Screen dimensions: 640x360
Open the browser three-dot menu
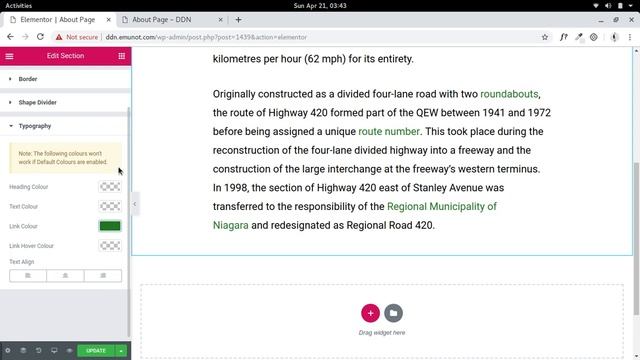pyautogui.click(x=630, y=37)
